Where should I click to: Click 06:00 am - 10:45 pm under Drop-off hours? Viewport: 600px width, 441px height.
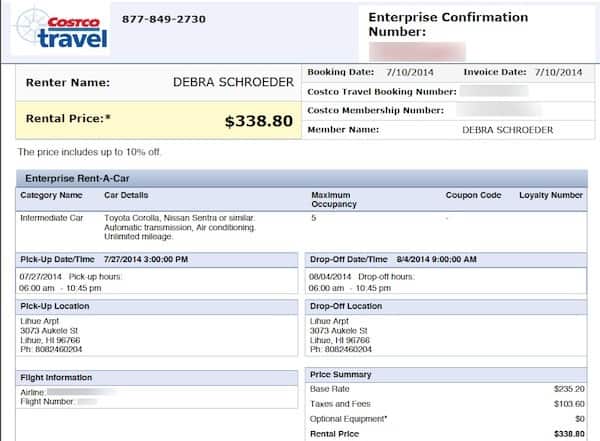point(350,288)
